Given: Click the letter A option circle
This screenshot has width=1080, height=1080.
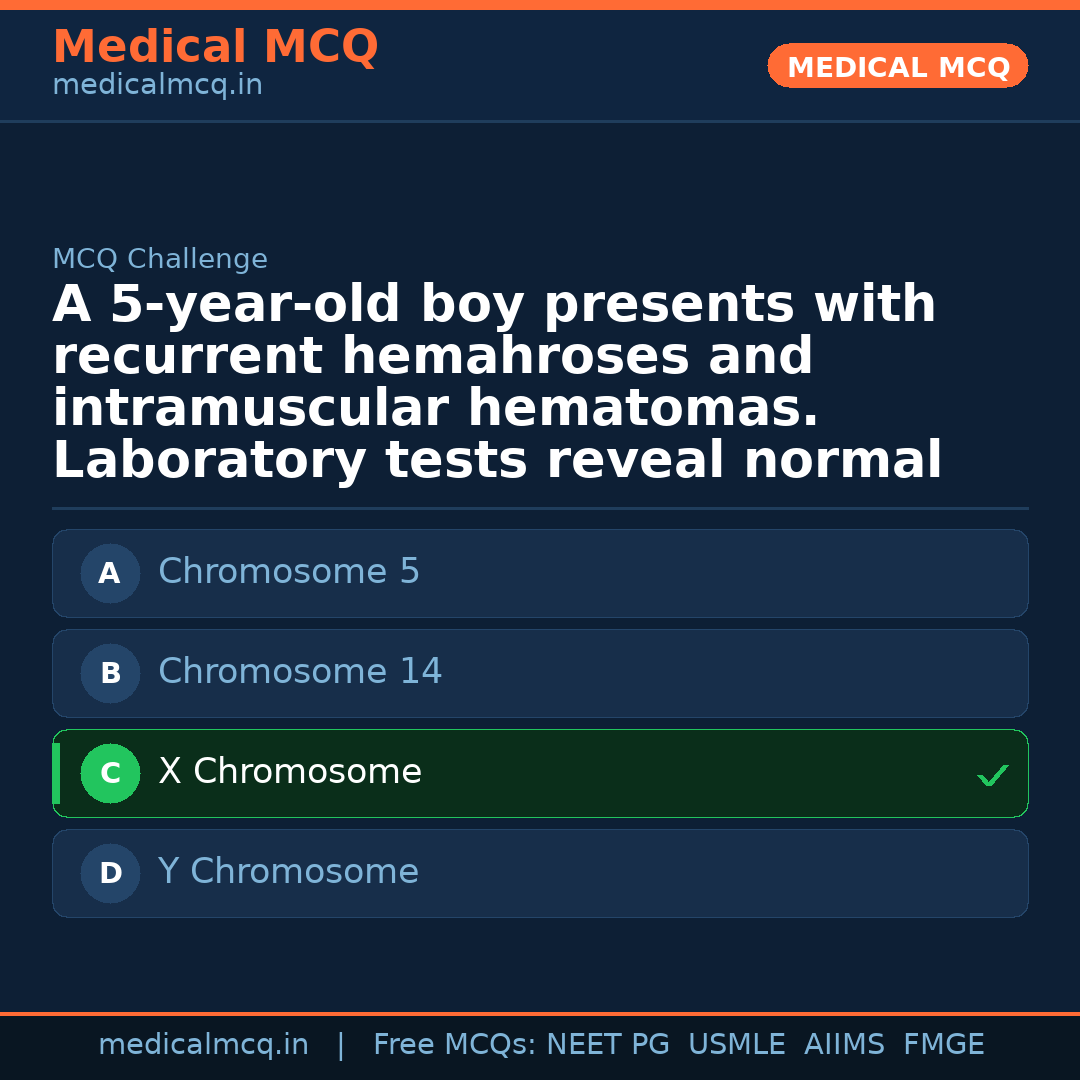Looking at the screenshot, I should pyautogui.click(x=110, y=573).
